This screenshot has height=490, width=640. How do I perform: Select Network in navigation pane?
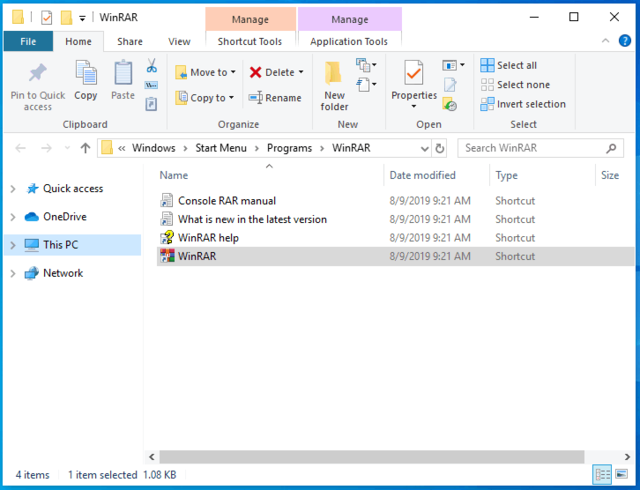tap(63, 273)
